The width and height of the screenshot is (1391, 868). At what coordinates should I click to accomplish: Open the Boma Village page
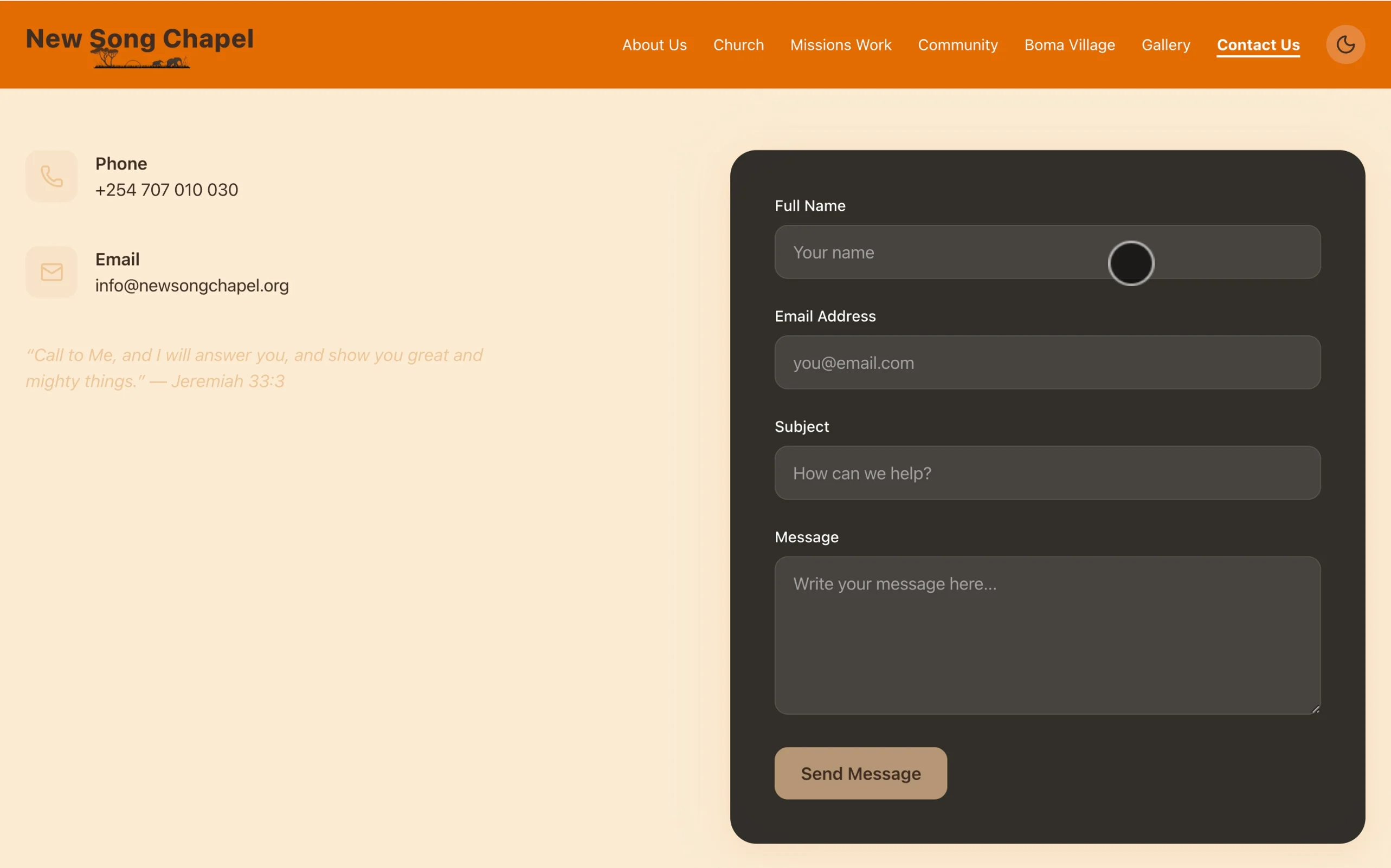[x=1070, y=45]
